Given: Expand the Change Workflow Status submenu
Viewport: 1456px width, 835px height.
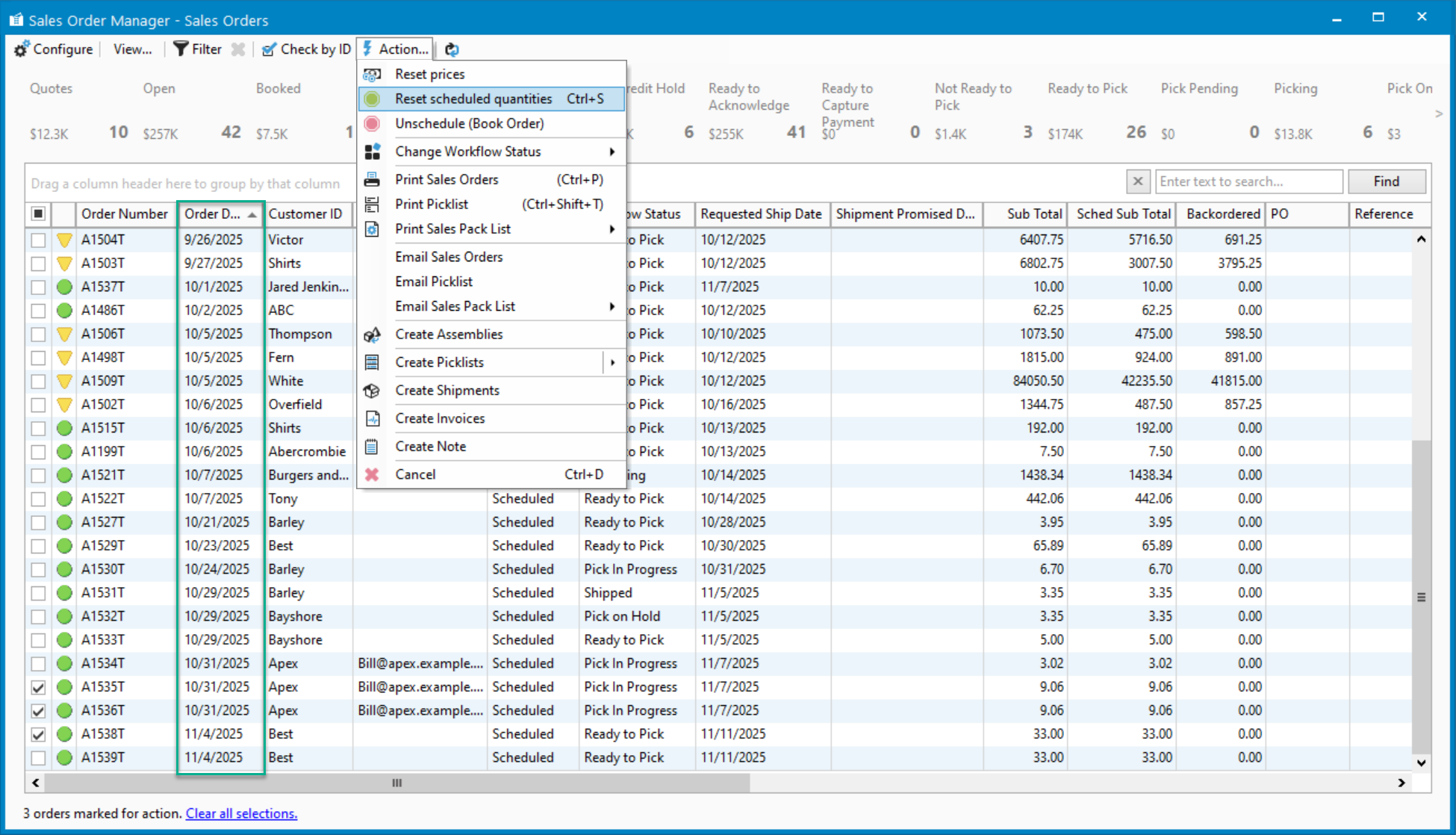Looking at the screenshot, I should (612, 152).
